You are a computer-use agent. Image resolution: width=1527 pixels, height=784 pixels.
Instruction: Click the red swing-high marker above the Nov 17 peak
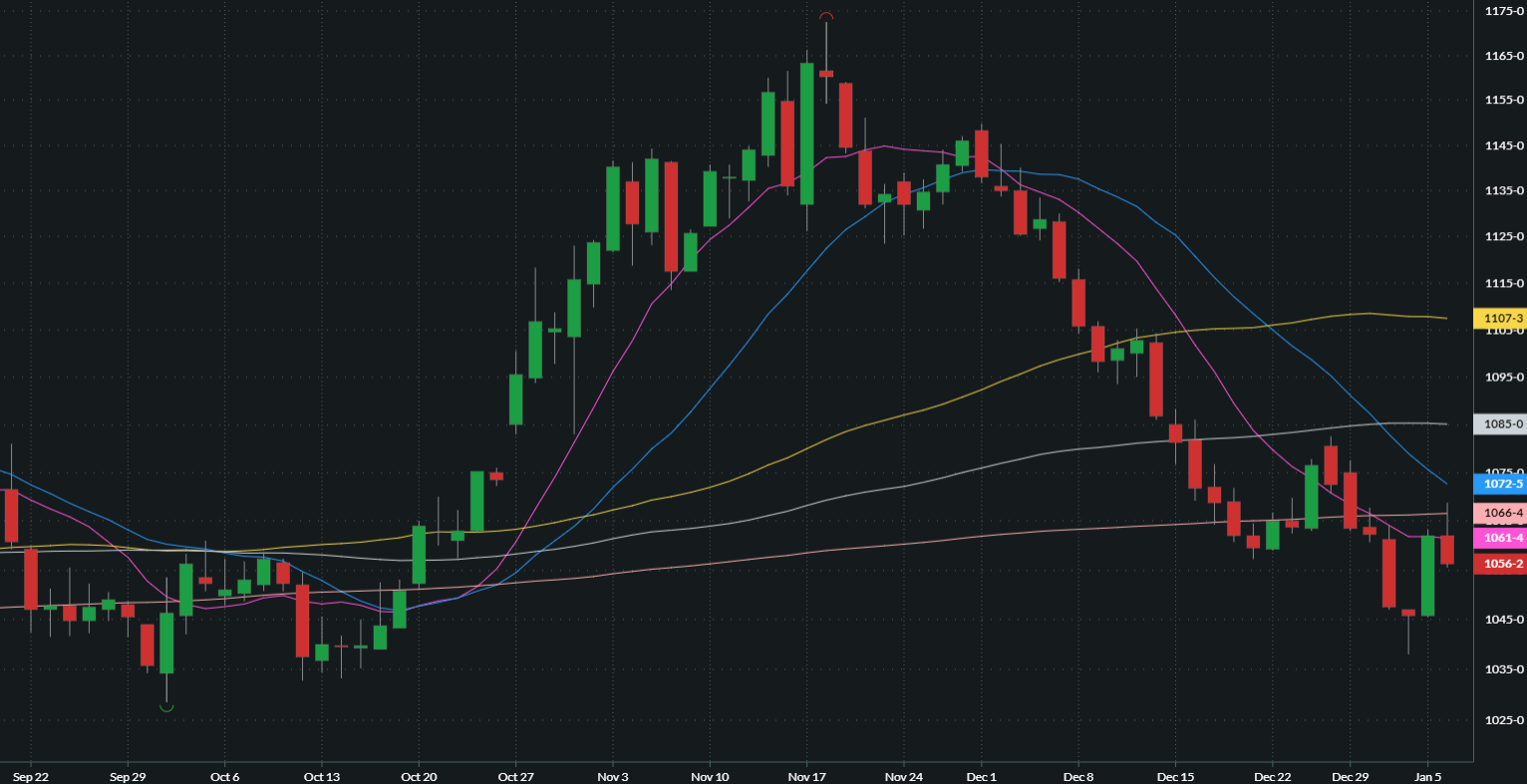(x=824, y=16)
